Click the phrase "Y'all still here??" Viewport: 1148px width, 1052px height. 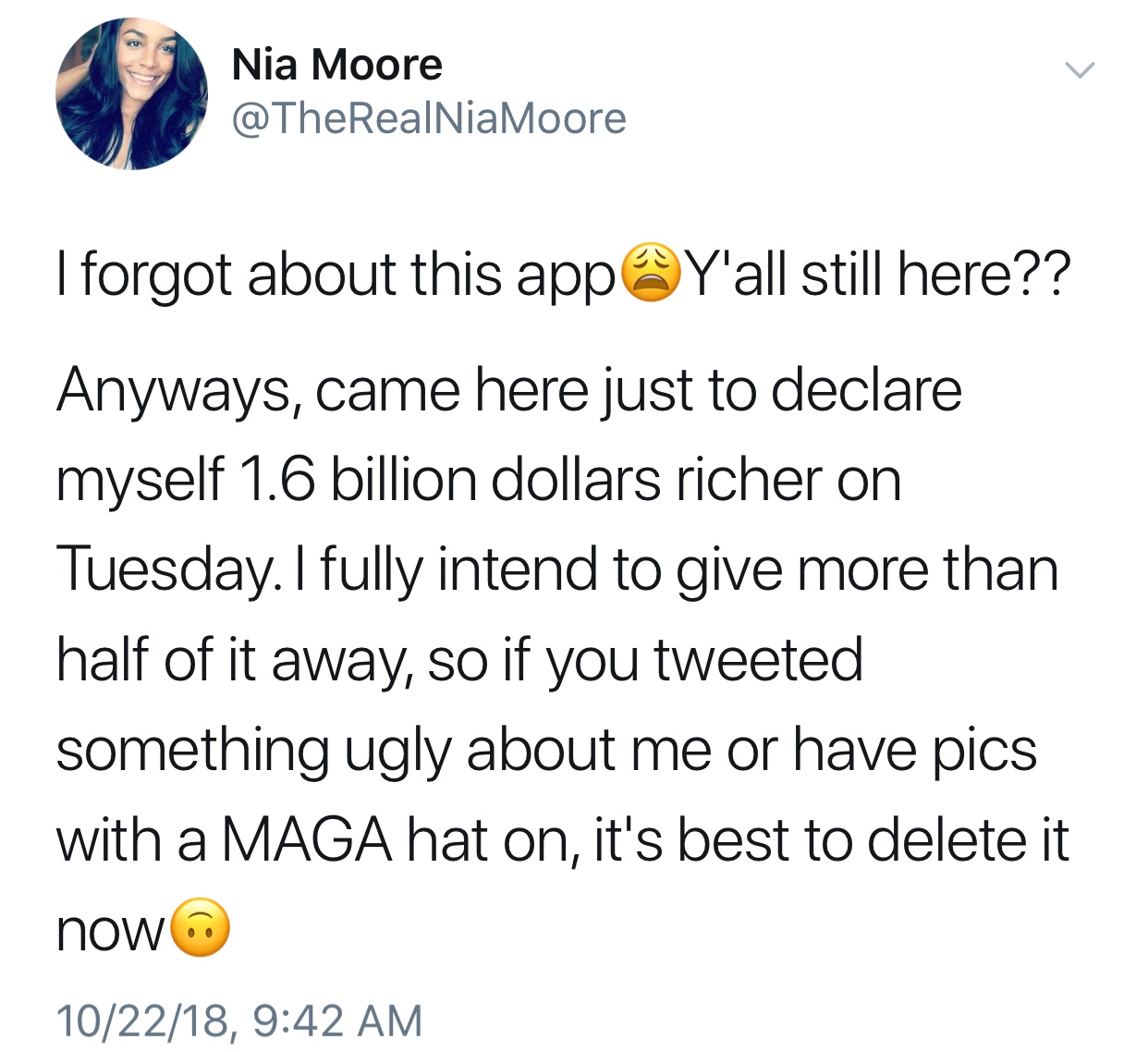[x=879, y=275]
